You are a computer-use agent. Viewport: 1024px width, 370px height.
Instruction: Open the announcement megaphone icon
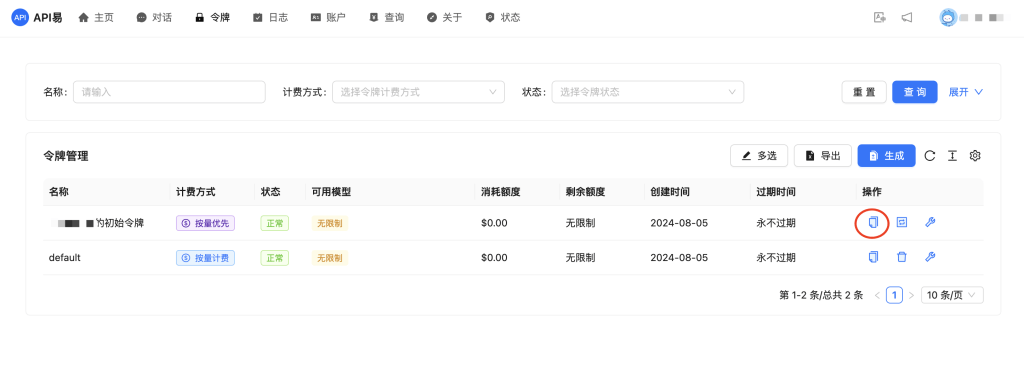[907, 18]
